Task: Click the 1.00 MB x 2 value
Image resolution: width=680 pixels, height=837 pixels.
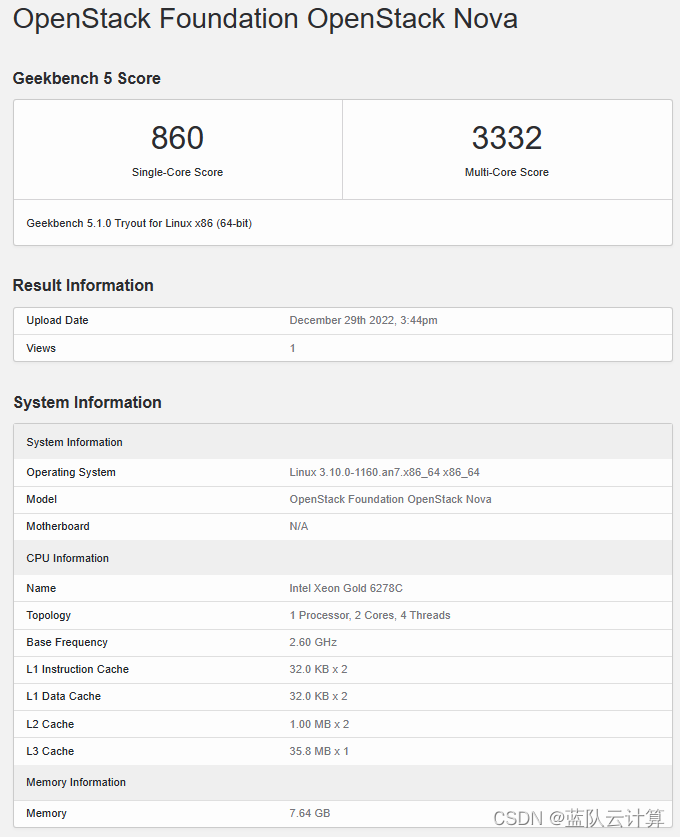Action: 319,724
